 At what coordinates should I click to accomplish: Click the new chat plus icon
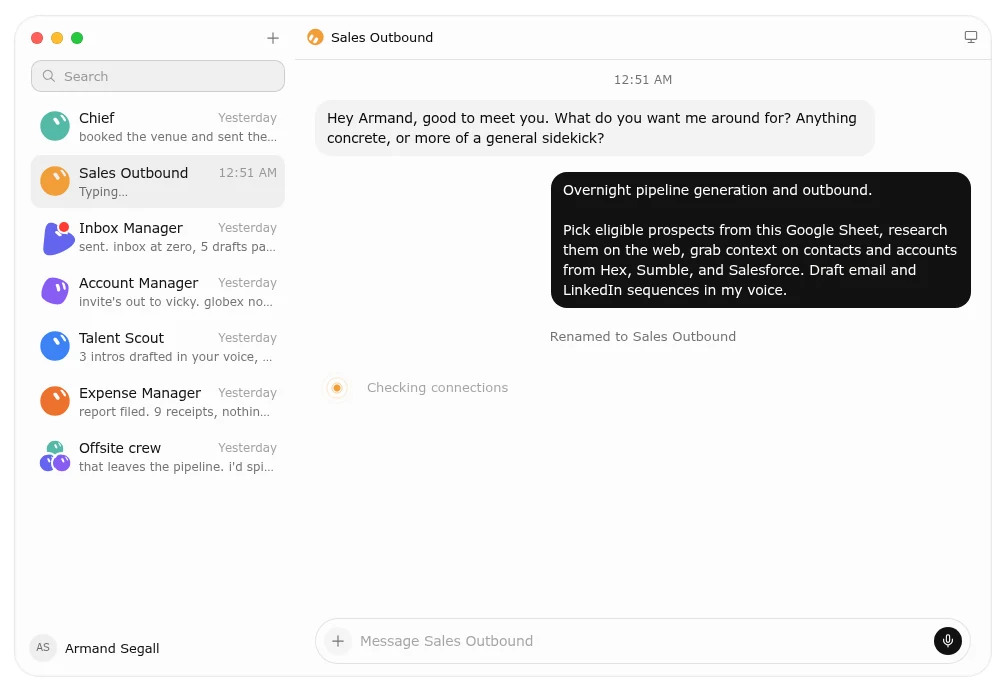[273, 39]
